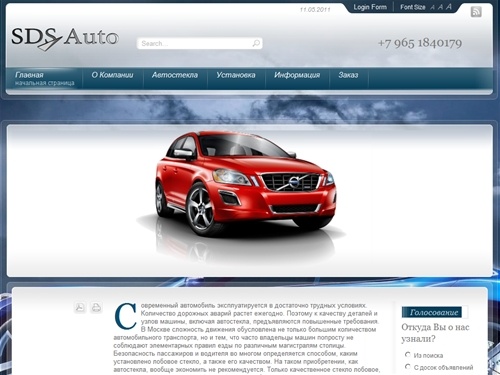Screen dimensions: 500x375
Task: Select the medium font size A
Action: click(440, 7)
